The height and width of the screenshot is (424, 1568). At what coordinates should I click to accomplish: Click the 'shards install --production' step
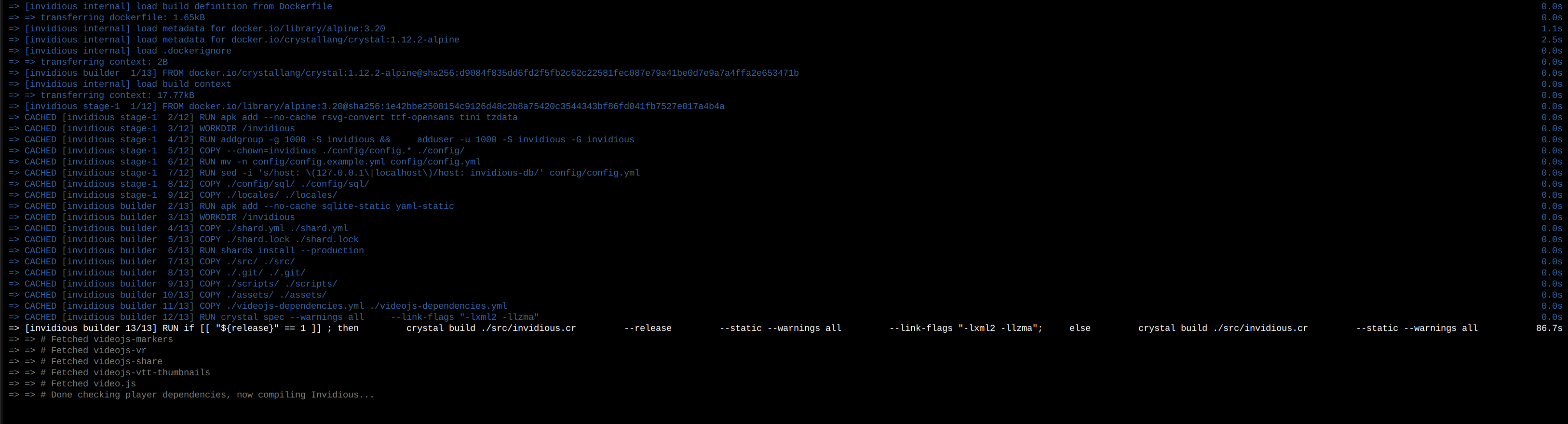[186, 250]
